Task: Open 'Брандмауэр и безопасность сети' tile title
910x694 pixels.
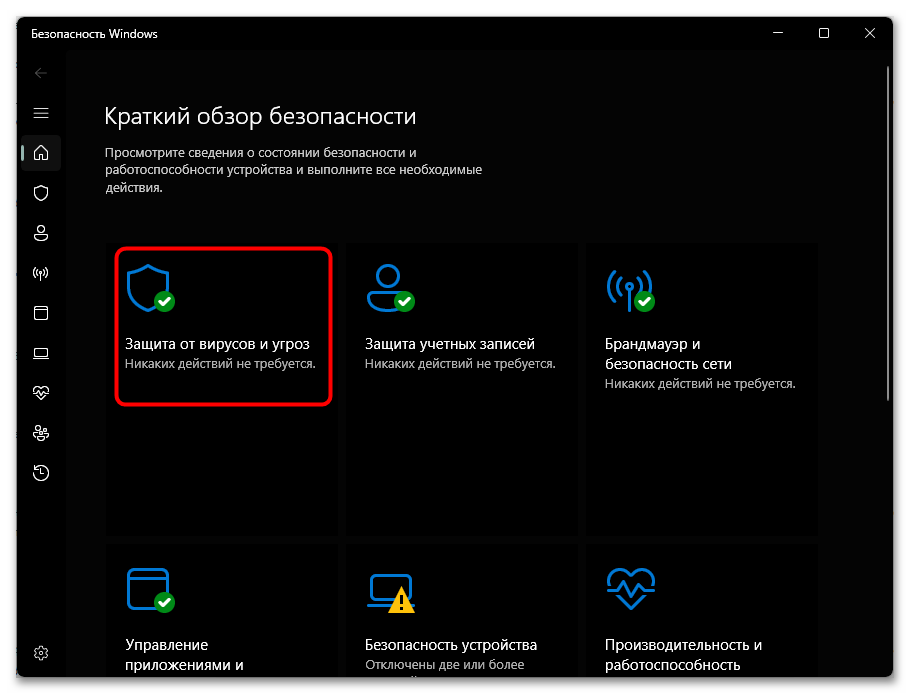Action: click(668, 354)
